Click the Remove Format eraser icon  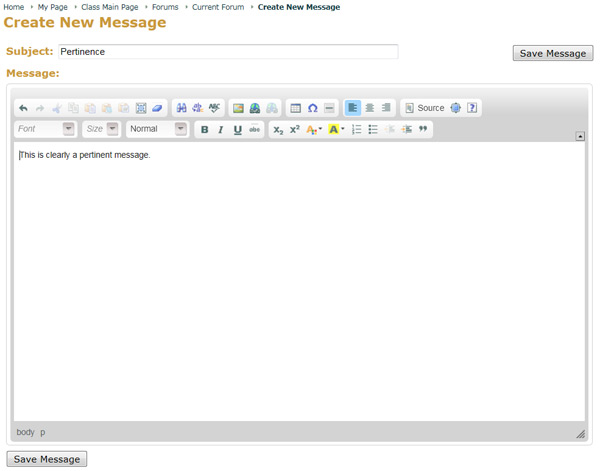pyautogui.click(x=157, y=108)
